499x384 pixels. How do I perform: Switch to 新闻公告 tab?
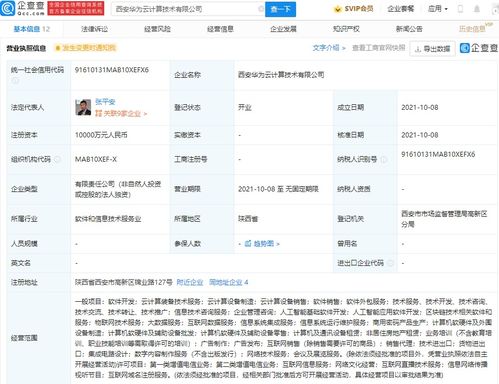[409, 29]
